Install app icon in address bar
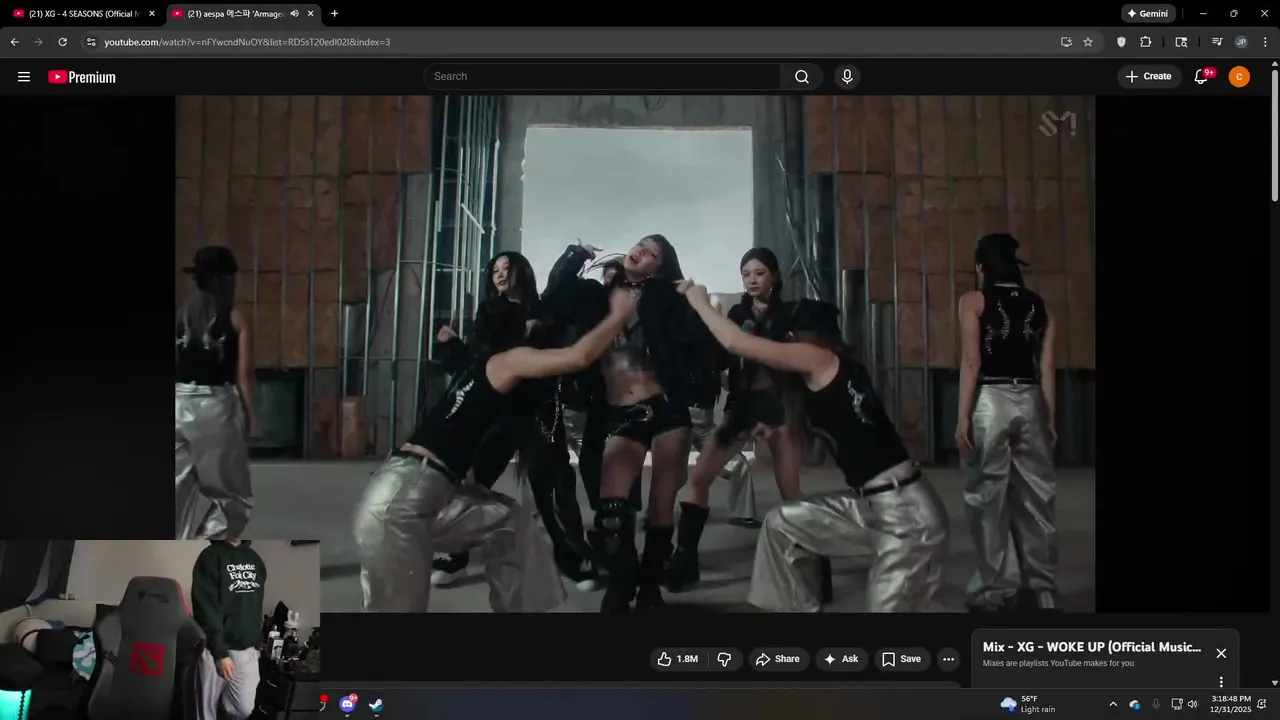This screenshot has width=1280, height=720. (x=1066, y=42)
